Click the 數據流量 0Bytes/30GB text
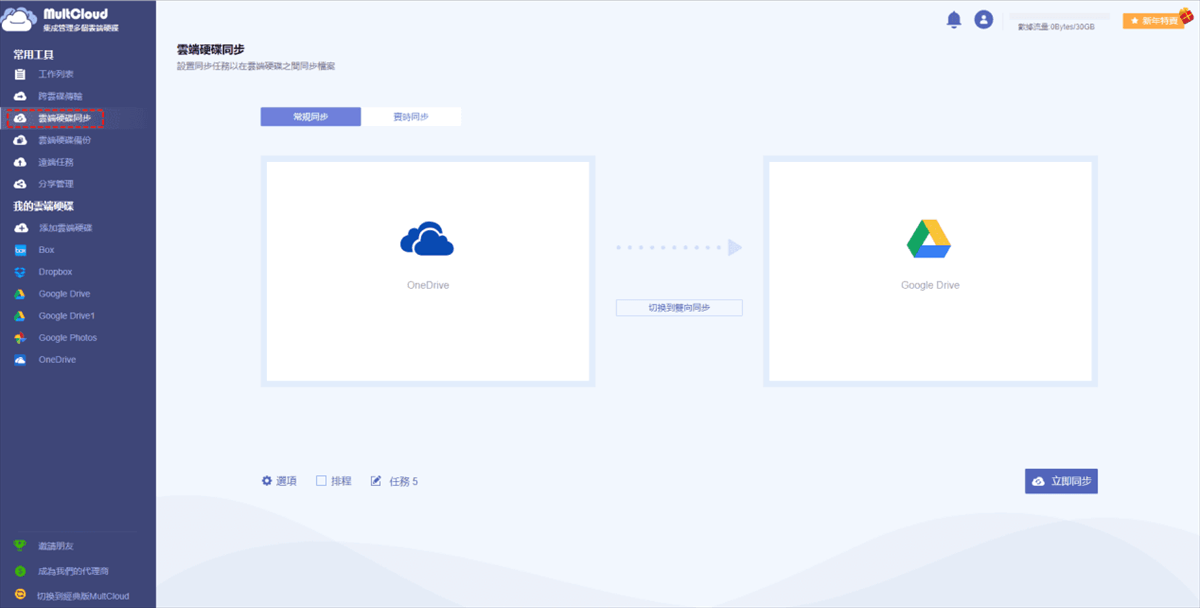Screen dimensions: 1200x608 coord(1056,27)
